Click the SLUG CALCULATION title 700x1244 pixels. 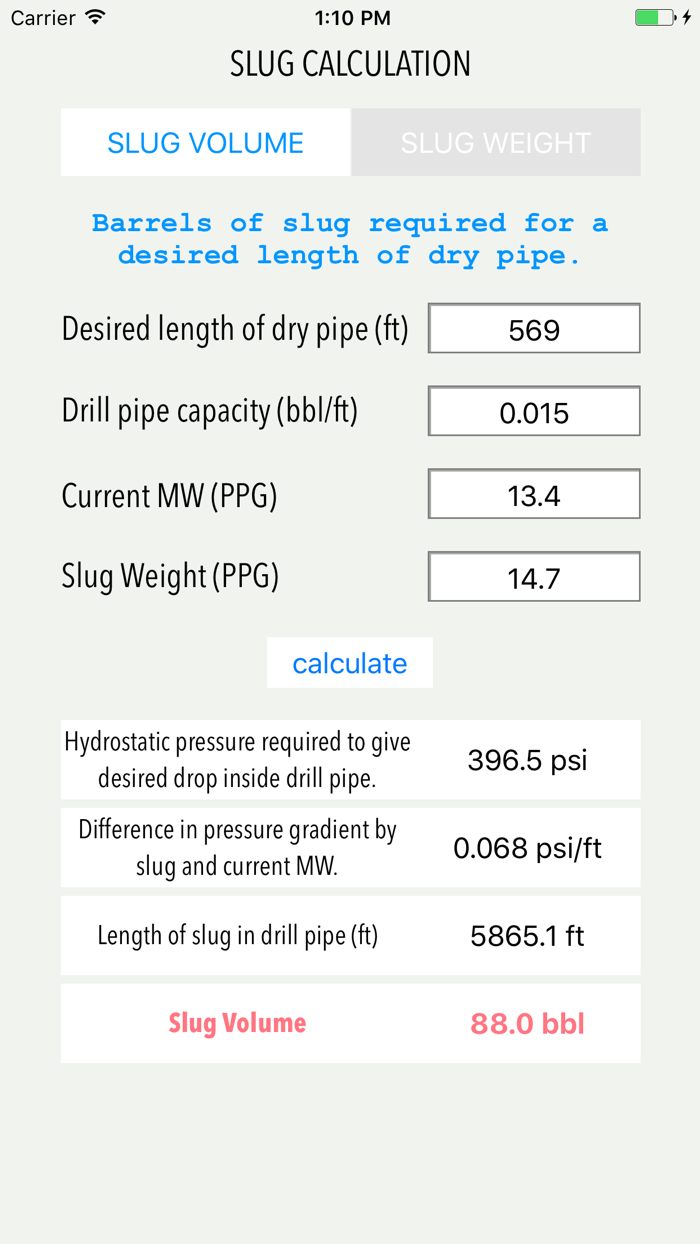coord(350,63)
